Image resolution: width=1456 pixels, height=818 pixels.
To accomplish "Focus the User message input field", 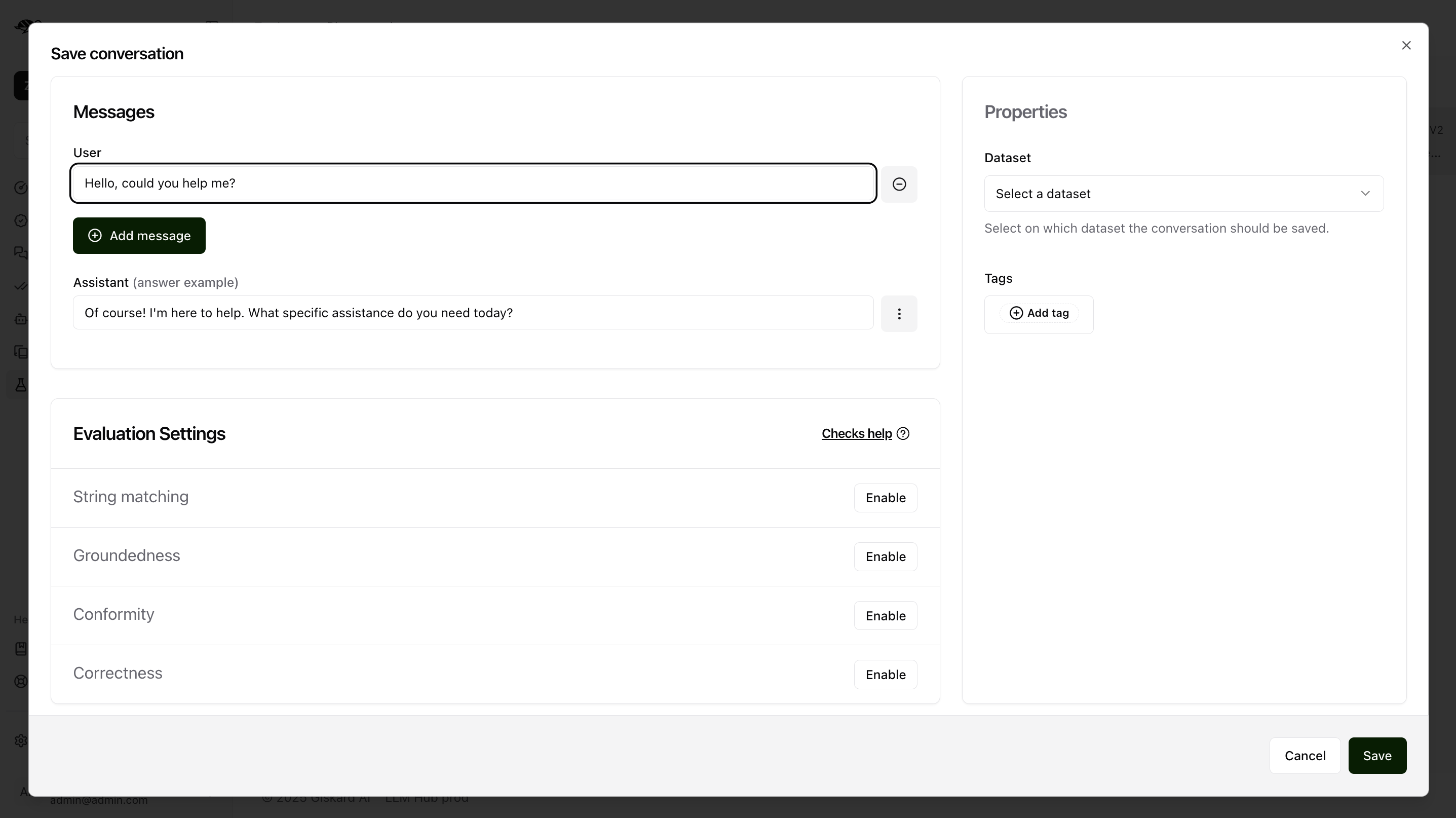I will click(x=473, y=183).
